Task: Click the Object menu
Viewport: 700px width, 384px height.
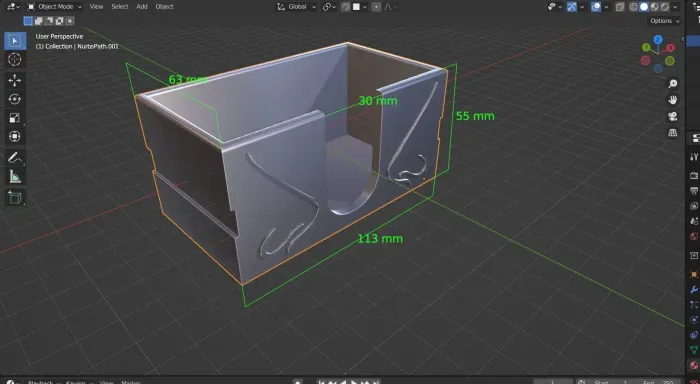Action: (164, 7)
